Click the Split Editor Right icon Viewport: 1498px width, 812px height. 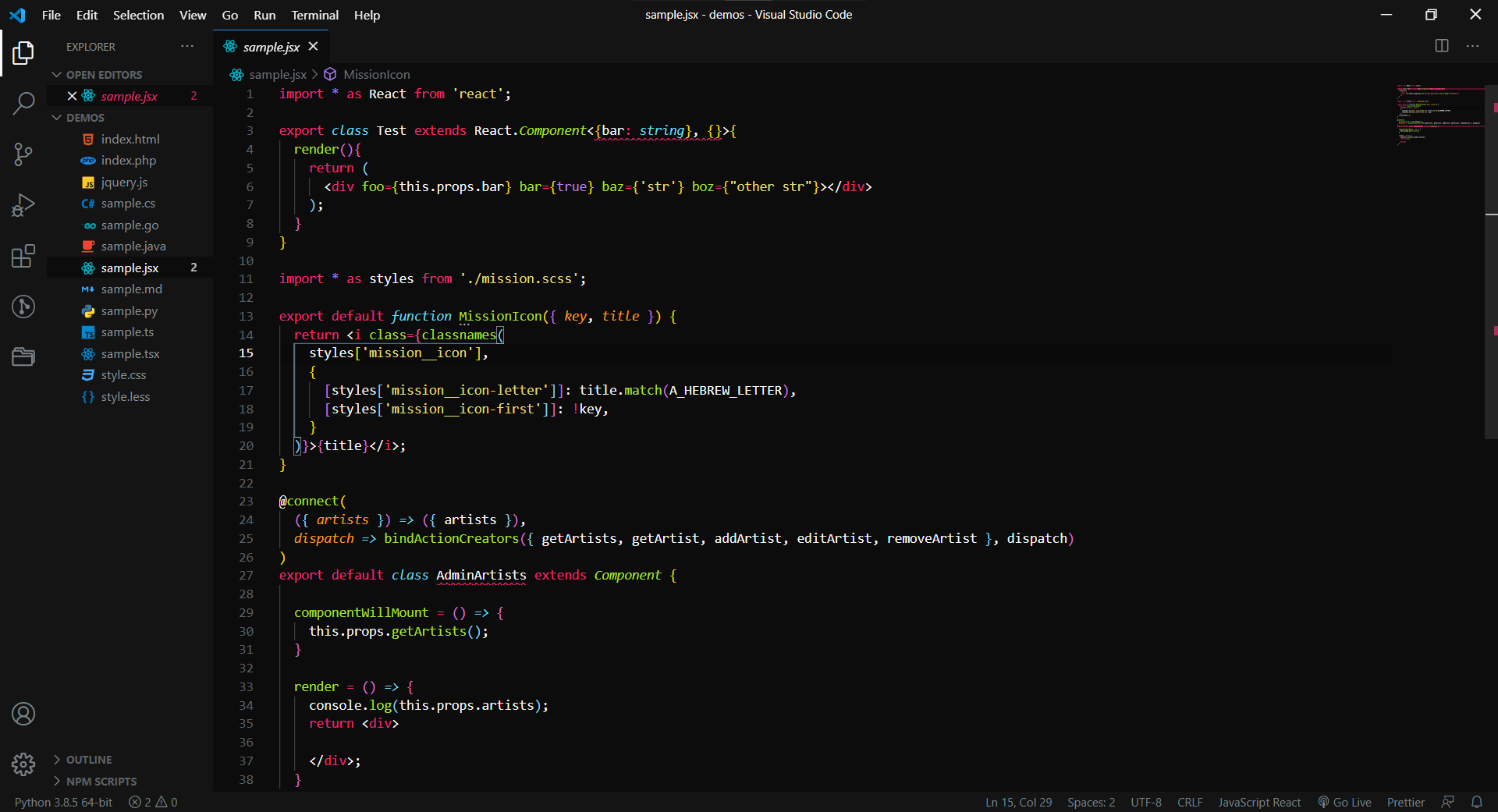pos(1442,46)
